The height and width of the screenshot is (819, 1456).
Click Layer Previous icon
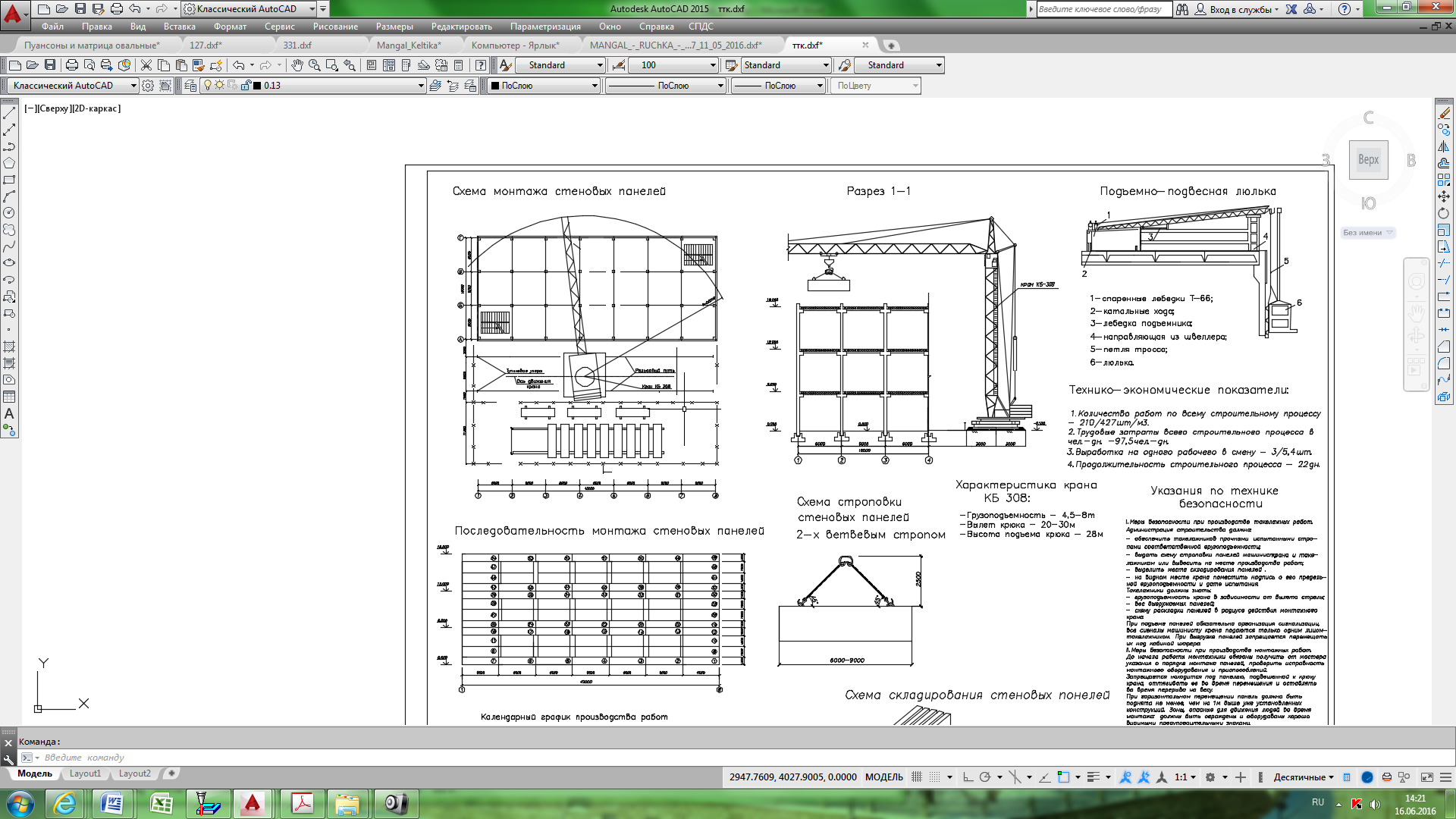tap(453, 86)
